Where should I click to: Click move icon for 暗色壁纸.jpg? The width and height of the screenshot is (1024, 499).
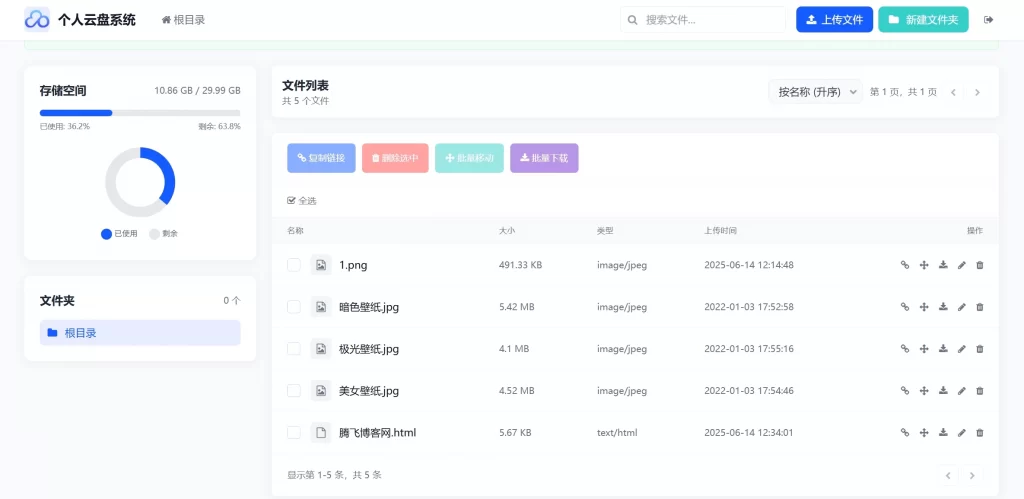[923, 307]
